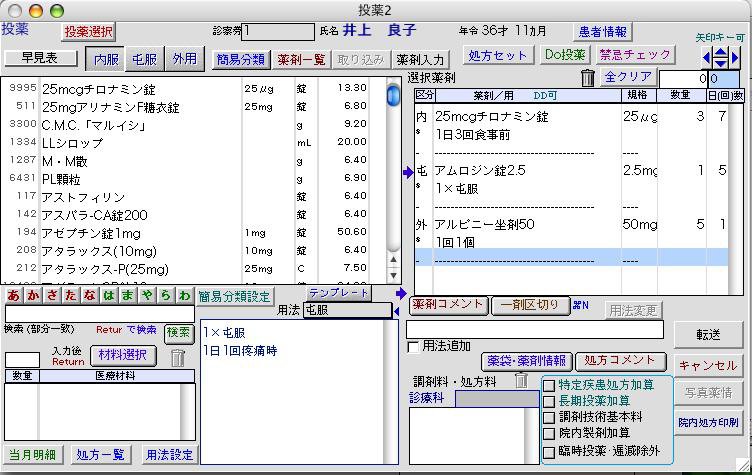Click the trash icon beside 調剤料・処方料
752x475 pixels.
521,380
